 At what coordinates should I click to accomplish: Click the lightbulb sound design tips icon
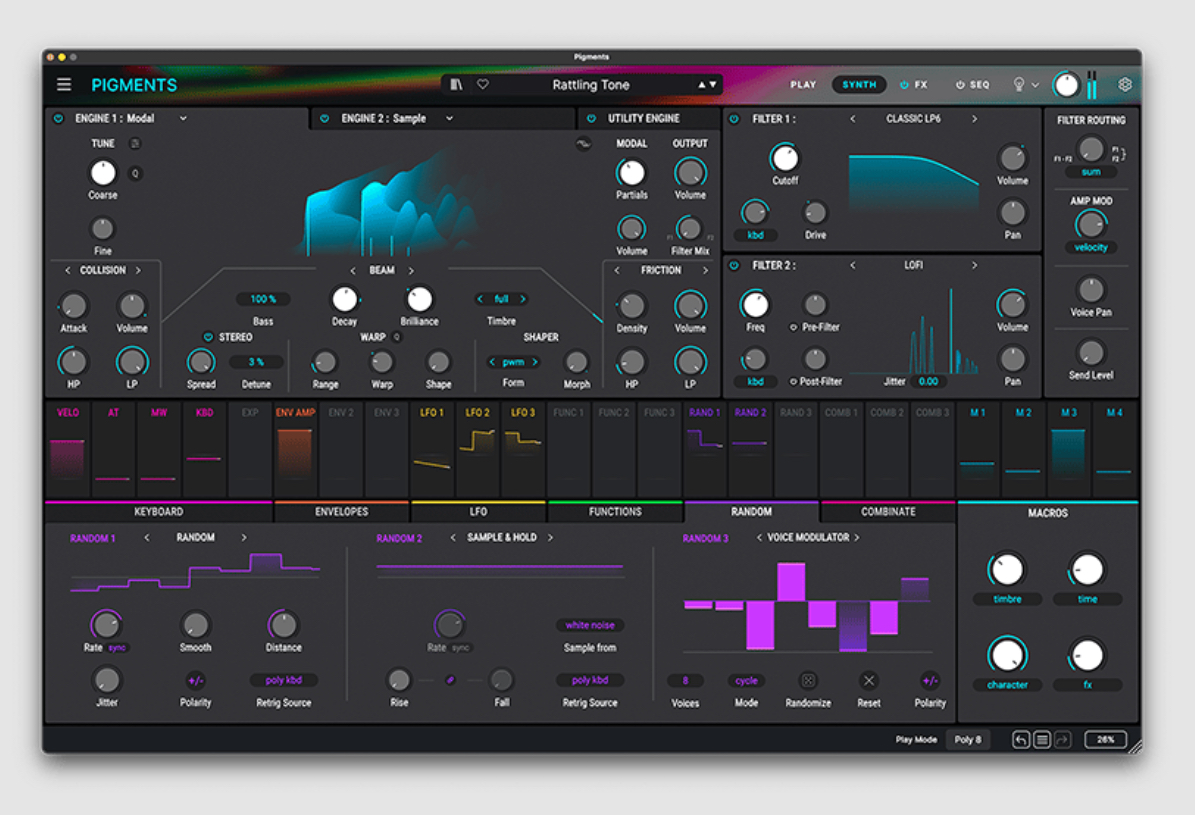click(1018, 85)
